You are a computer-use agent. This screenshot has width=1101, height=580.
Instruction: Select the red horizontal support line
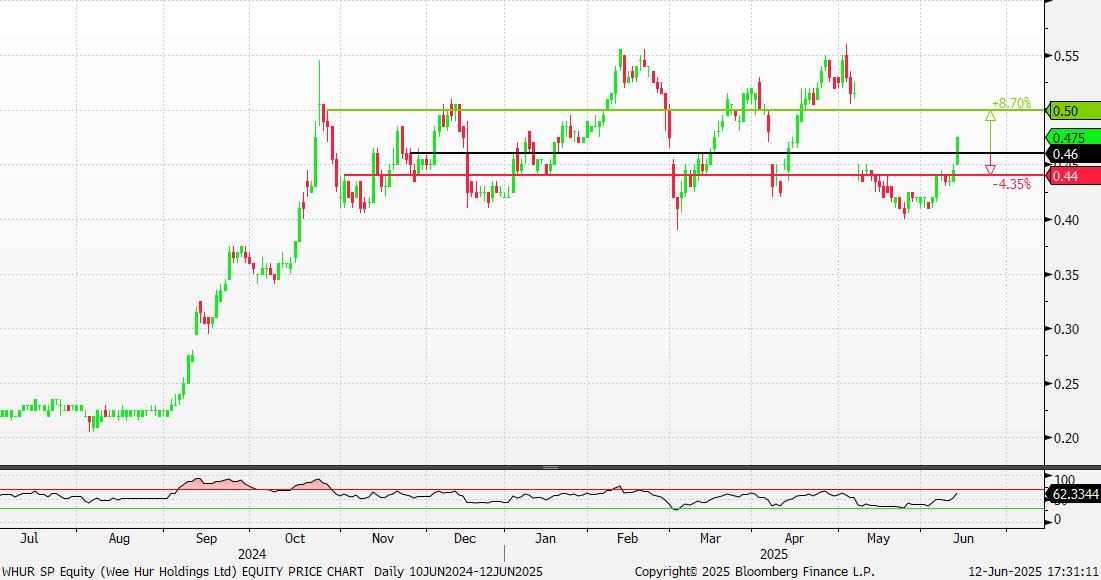click(x=695, y=175)
